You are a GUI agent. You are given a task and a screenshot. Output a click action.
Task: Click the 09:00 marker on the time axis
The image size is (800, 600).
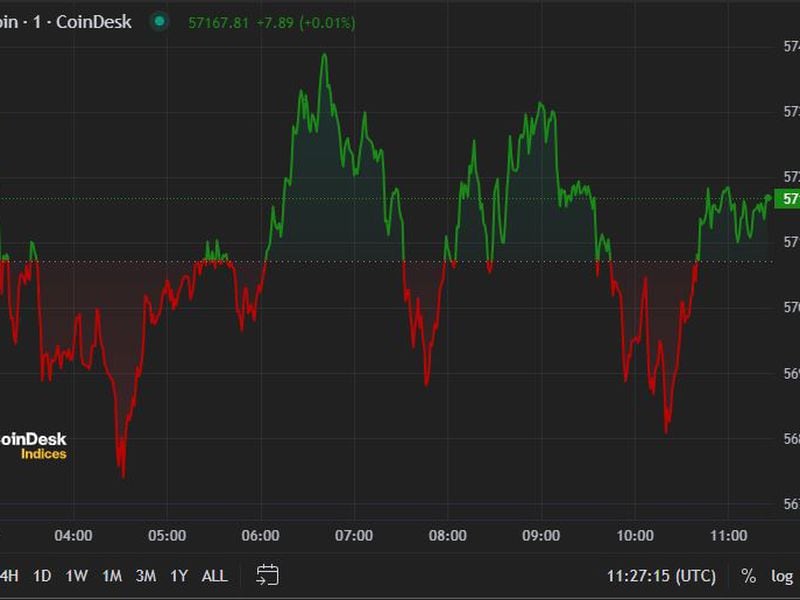(x=541, y=536)
